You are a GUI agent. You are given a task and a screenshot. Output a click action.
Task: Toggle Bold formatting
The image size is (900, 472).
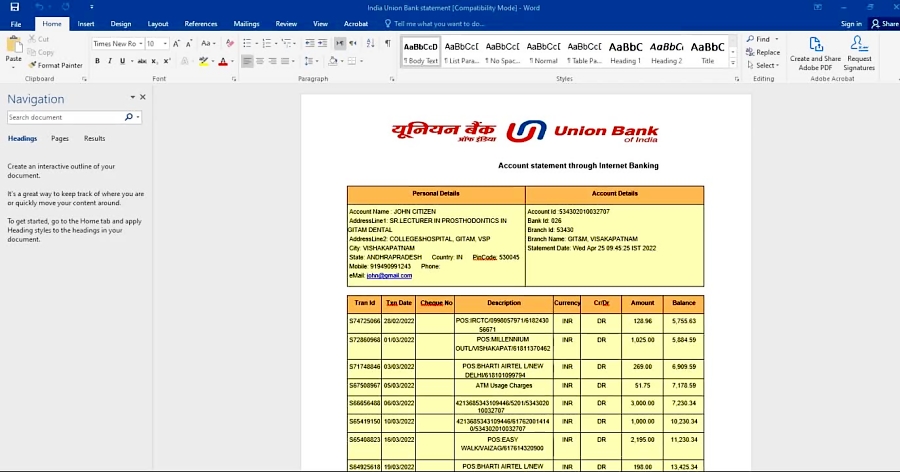(x=98, y=61)
